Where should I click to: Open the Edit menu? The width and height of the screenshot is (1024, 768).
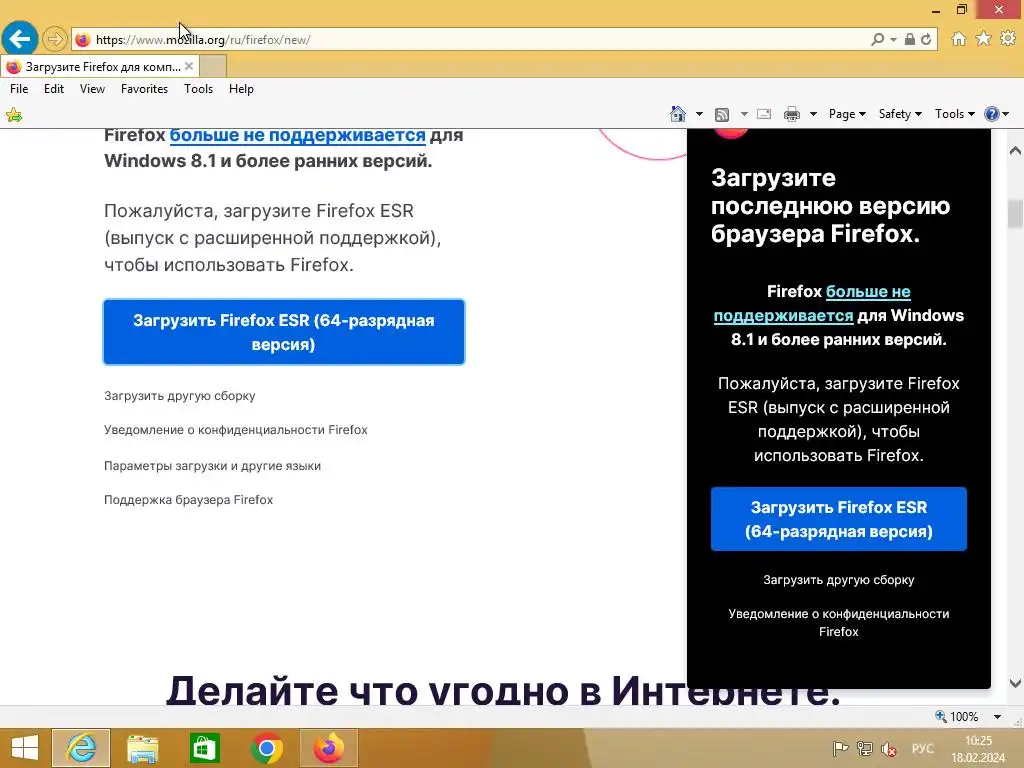[x=54, y=89]
